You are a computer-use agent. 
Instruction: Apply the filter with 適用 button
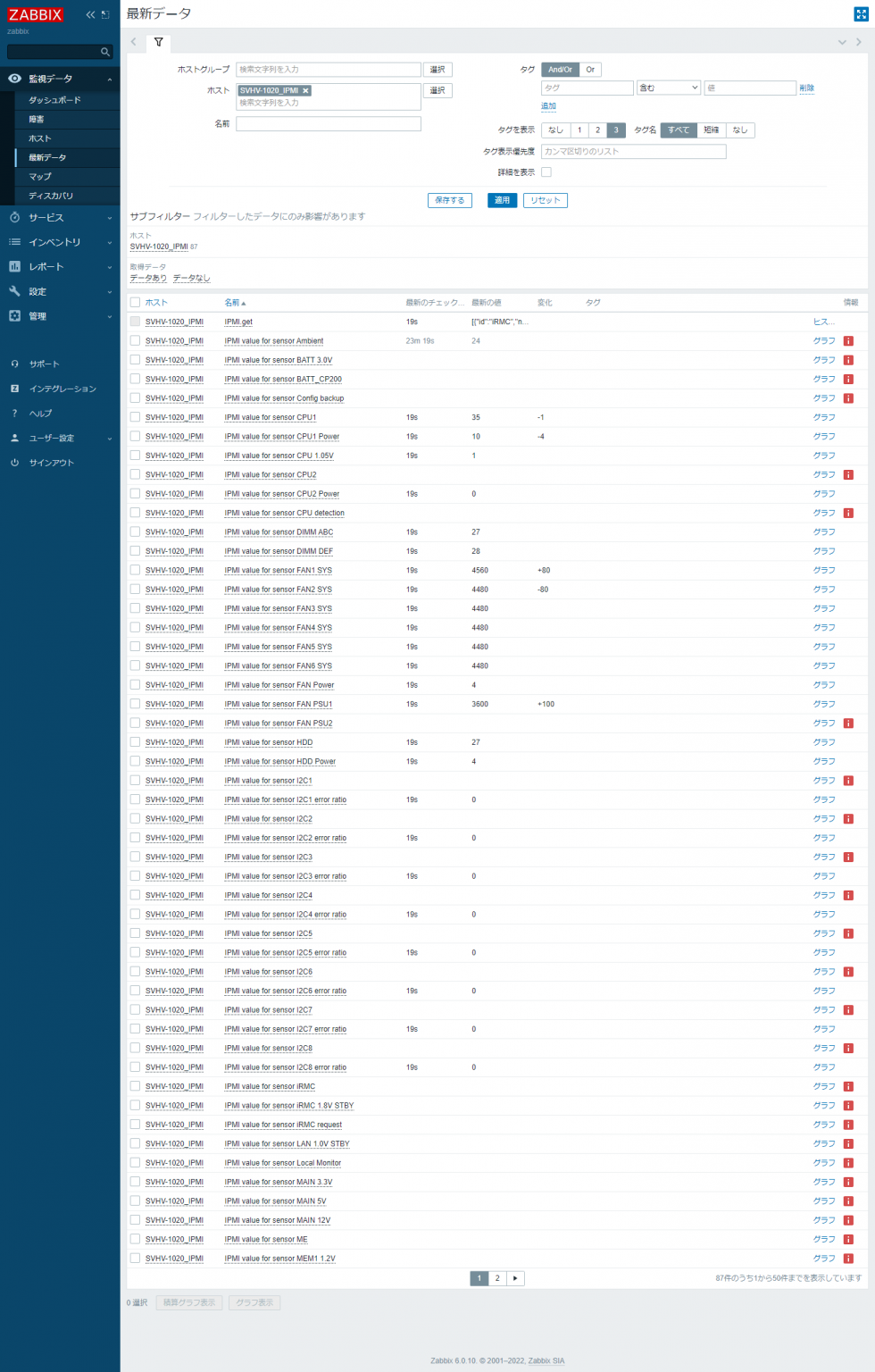pyautogui.click(x=502, y=200)
